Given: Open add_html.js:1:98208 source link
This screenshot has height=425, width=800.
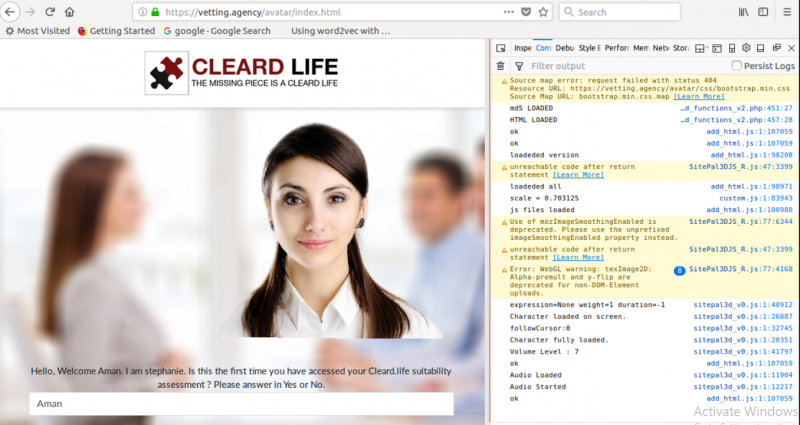Looking at the screenshot, I should pos(752,155).
